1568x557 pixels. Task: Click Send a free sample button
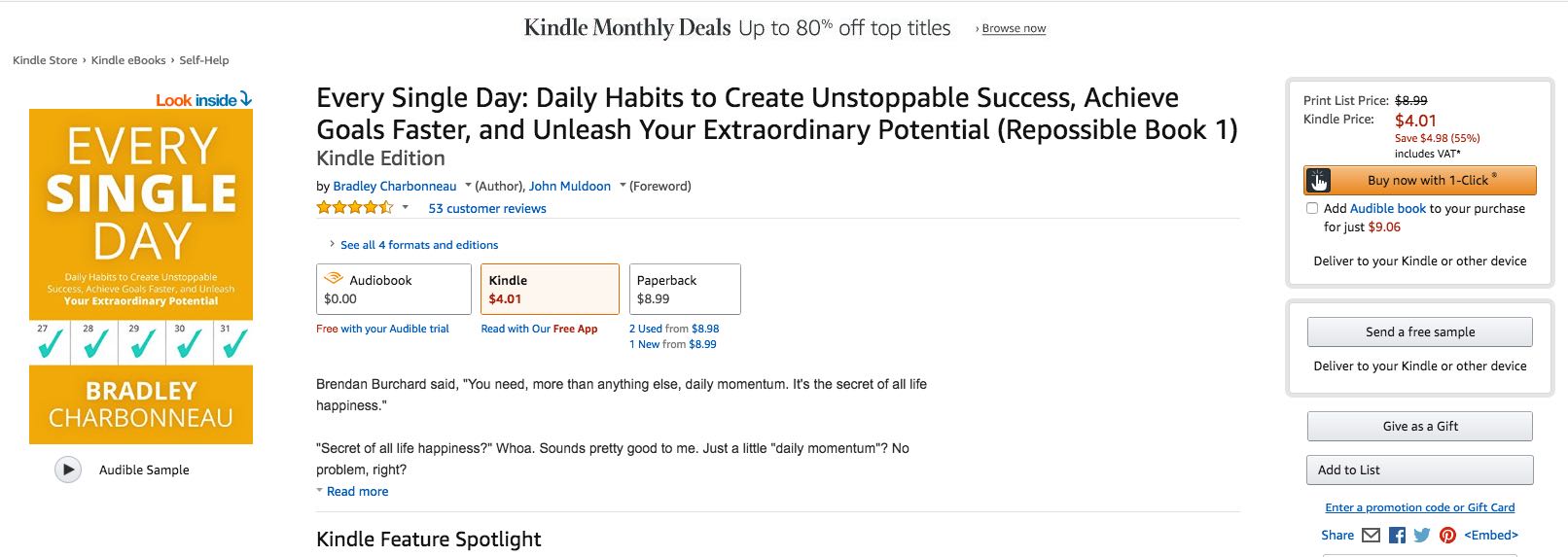(1419, 331)
